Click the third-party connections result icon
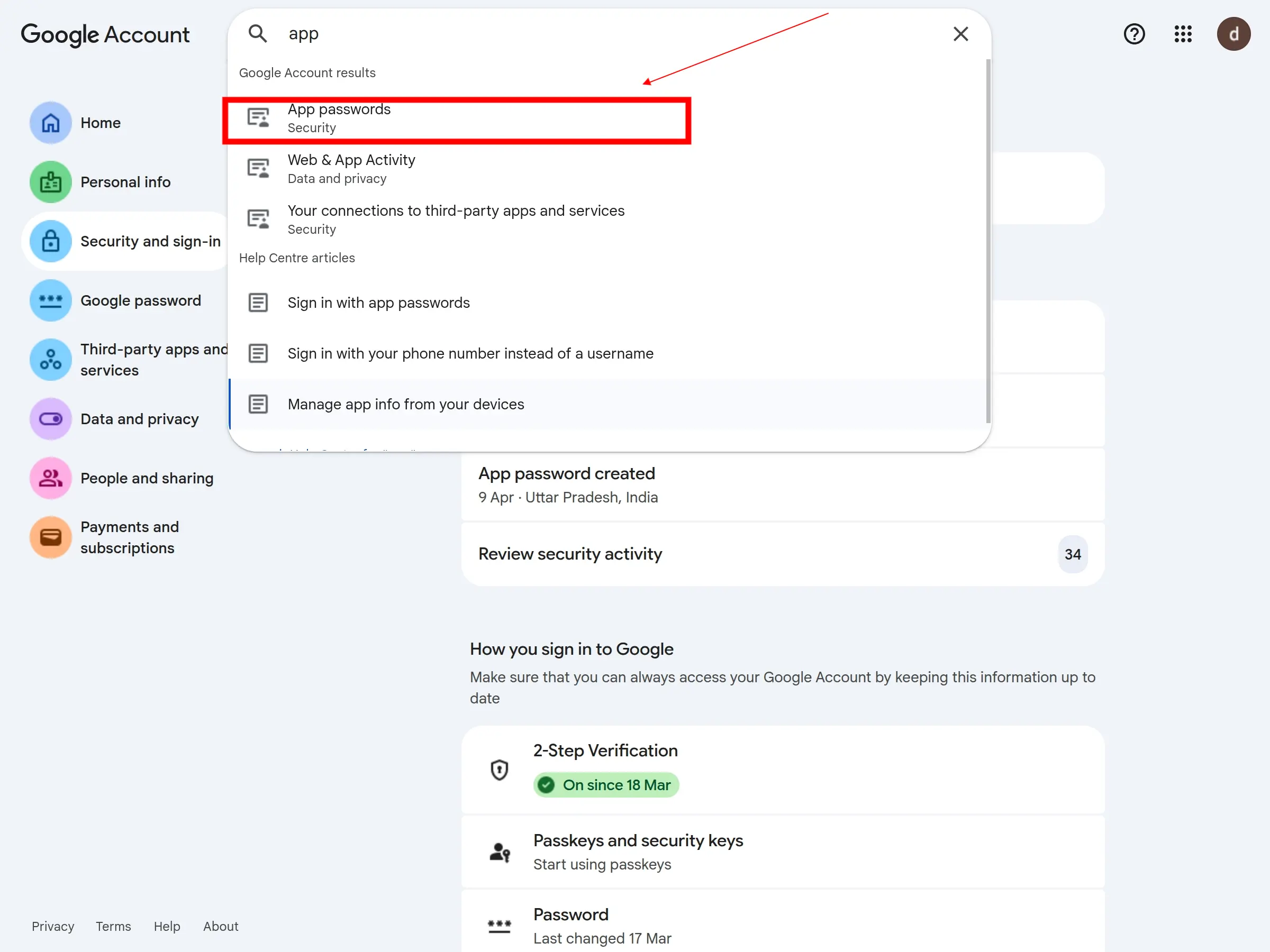Image resolution: width=1270 pixels, height=952 pixels. click(x=258, y=219)
